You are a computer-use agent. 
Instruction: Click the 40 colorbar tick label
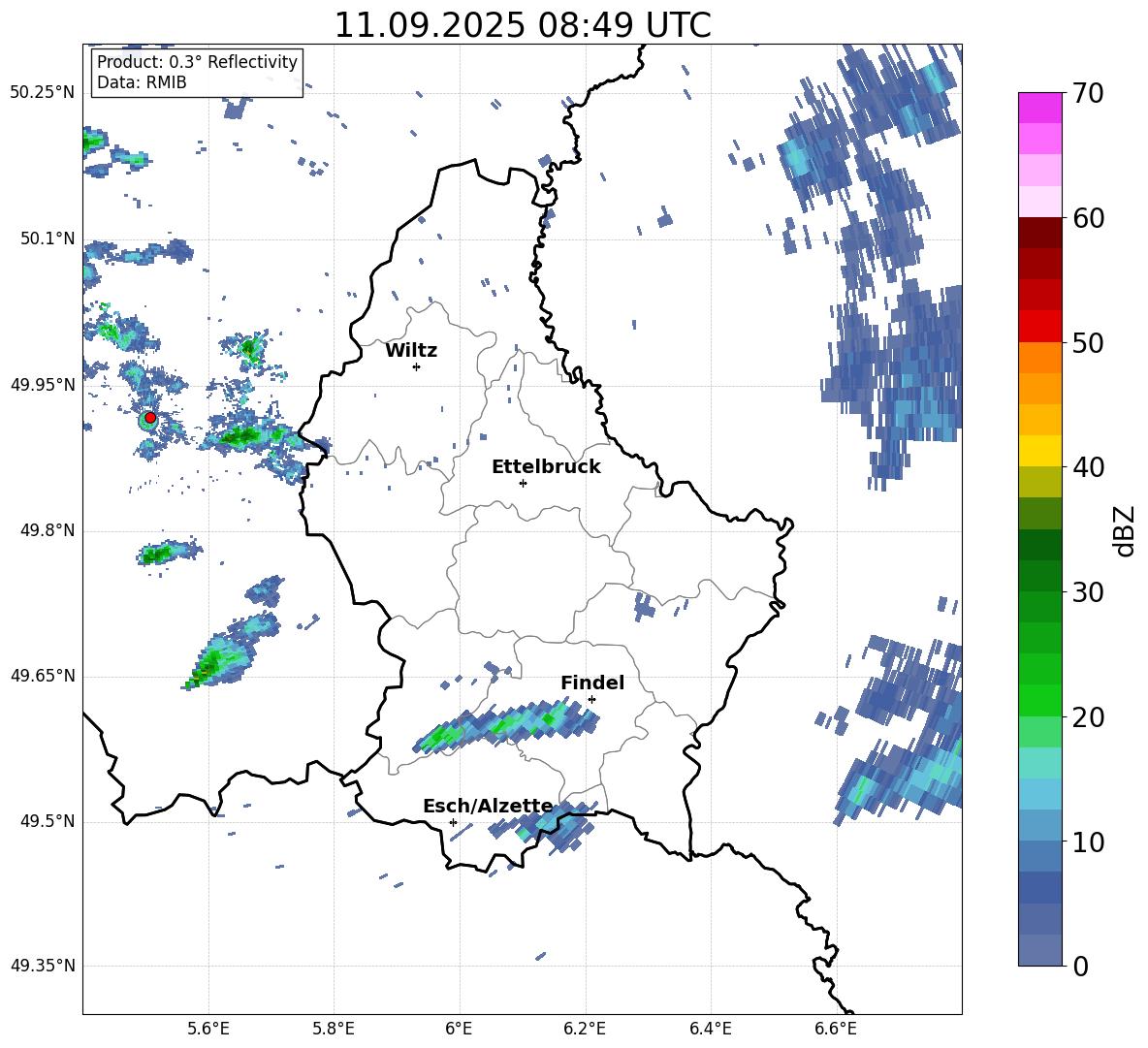coord(1087,467)
